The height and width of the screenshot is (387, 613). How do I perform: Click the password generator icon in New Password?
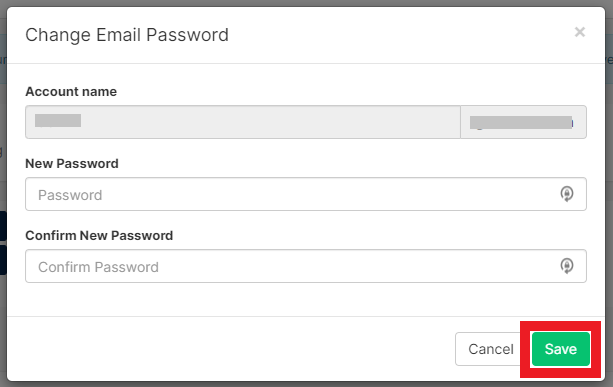pyautogui.click(x=566, y=194)
